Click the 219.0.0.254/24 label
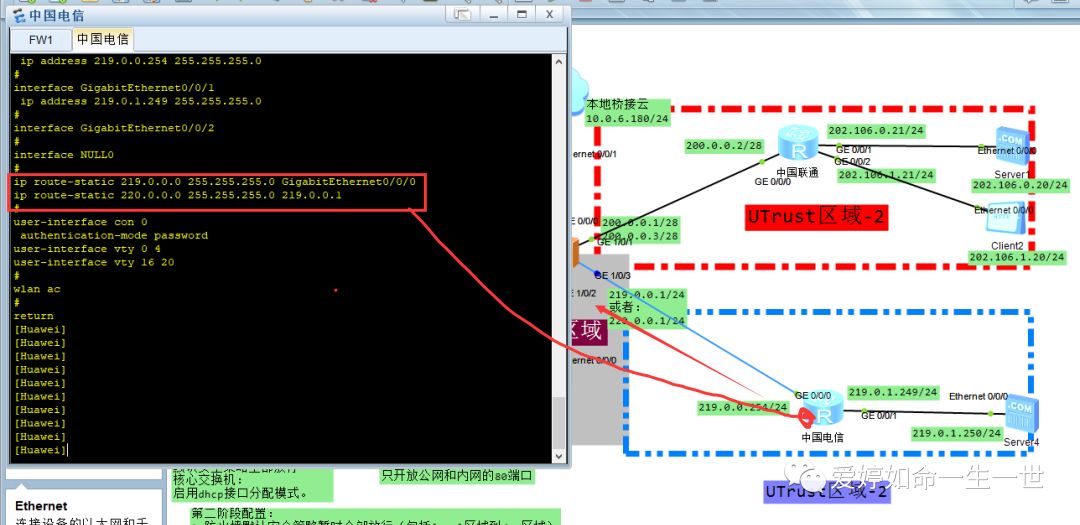The image size is (1080, 525). coord(742,406)
